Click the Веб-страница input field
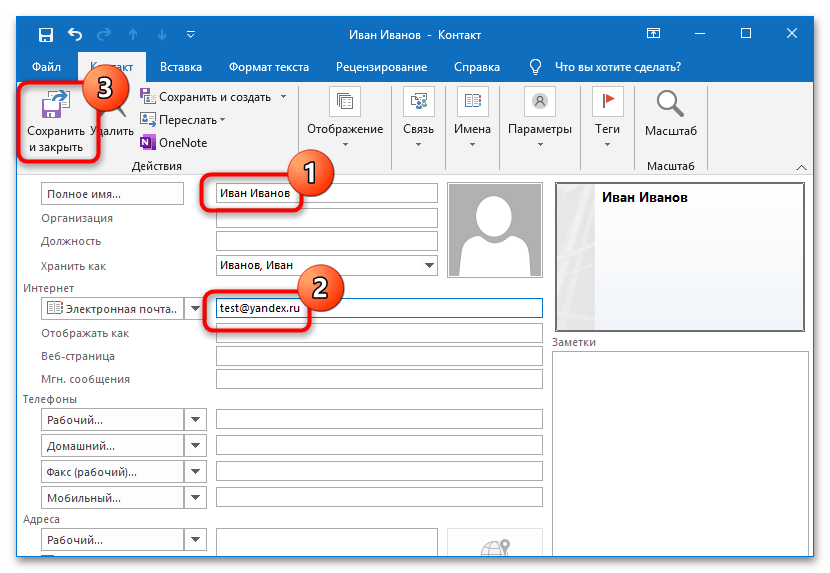 pos(379,356)
